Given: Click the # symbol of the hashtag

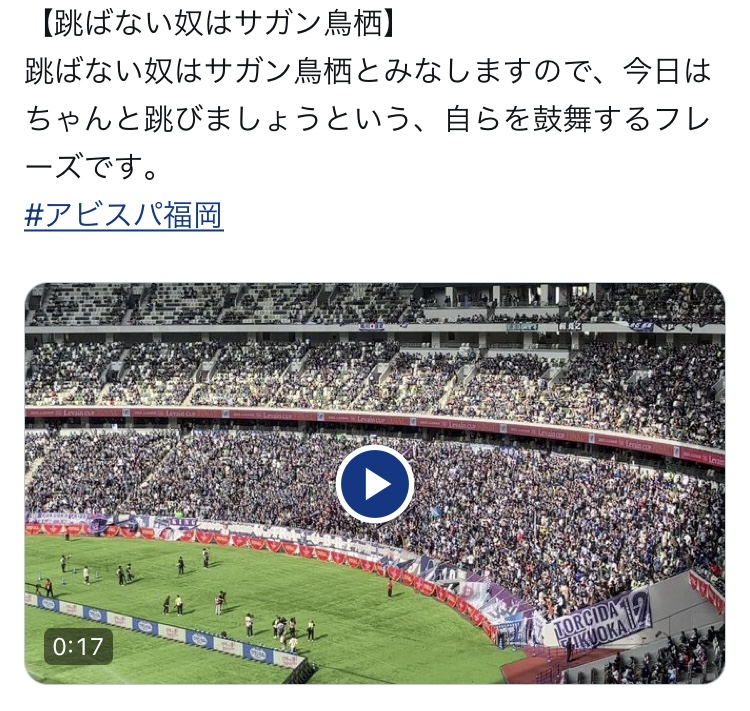Looking at the screenshot, I should coord(33,215).
